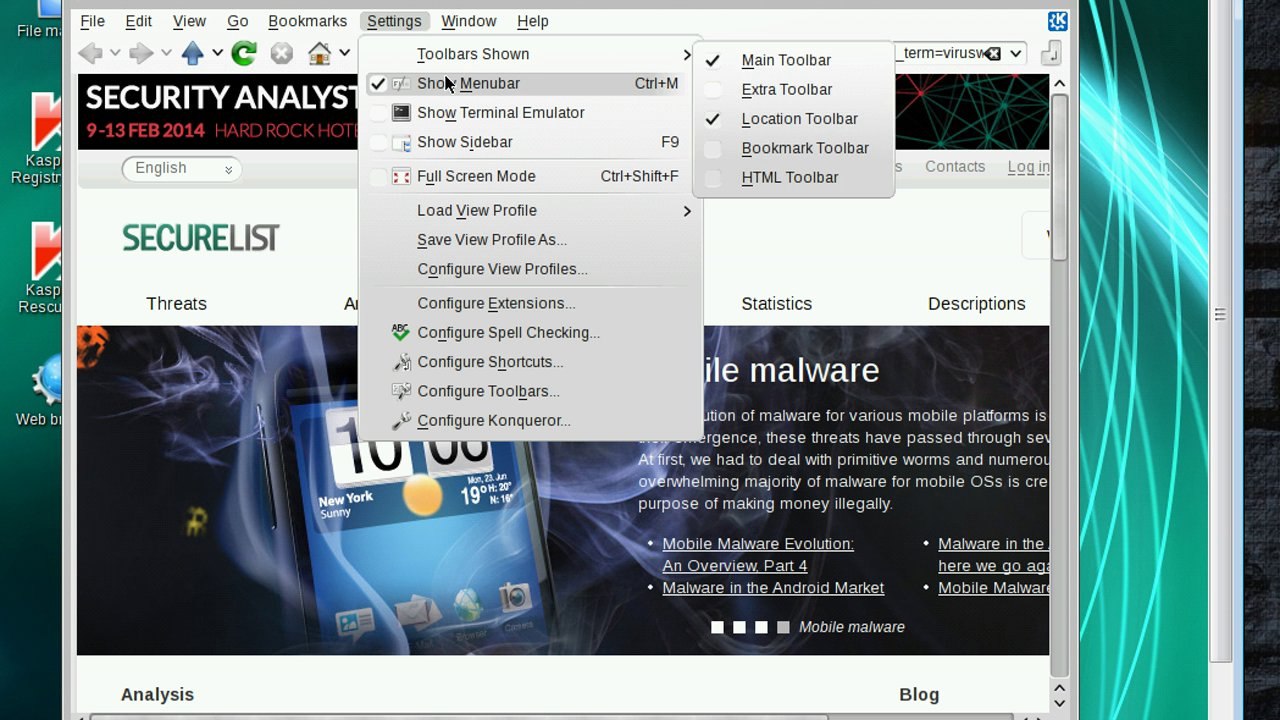
Task: Click the Contacts link
Action: coord(955,167)
